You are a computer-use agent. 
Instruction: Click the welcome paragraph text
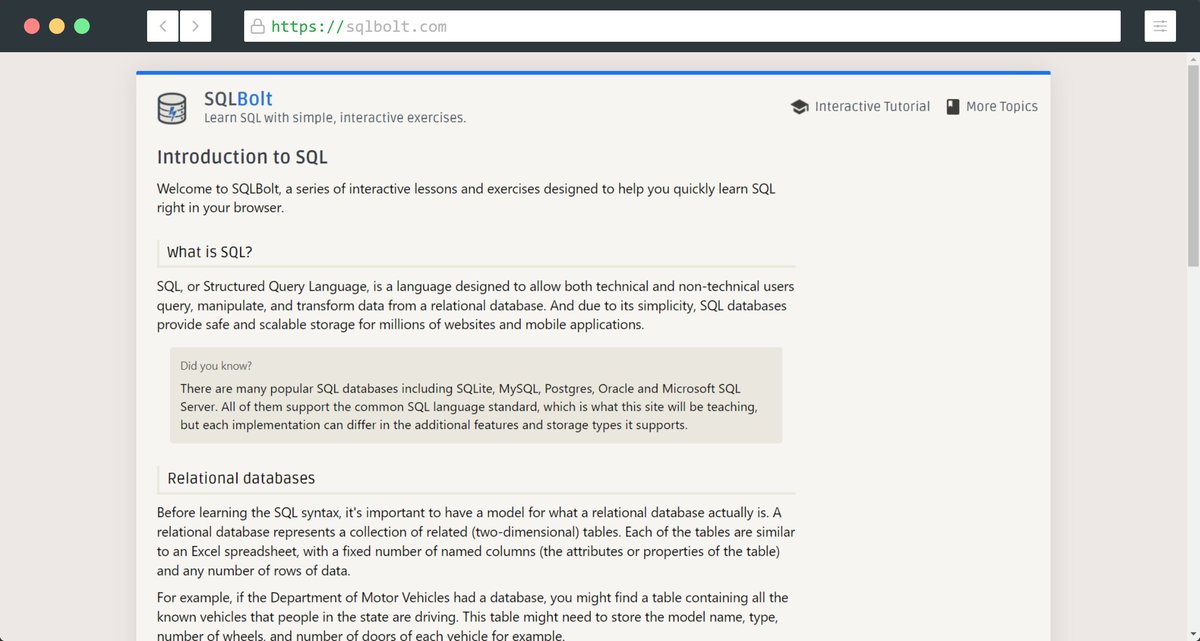466,198
